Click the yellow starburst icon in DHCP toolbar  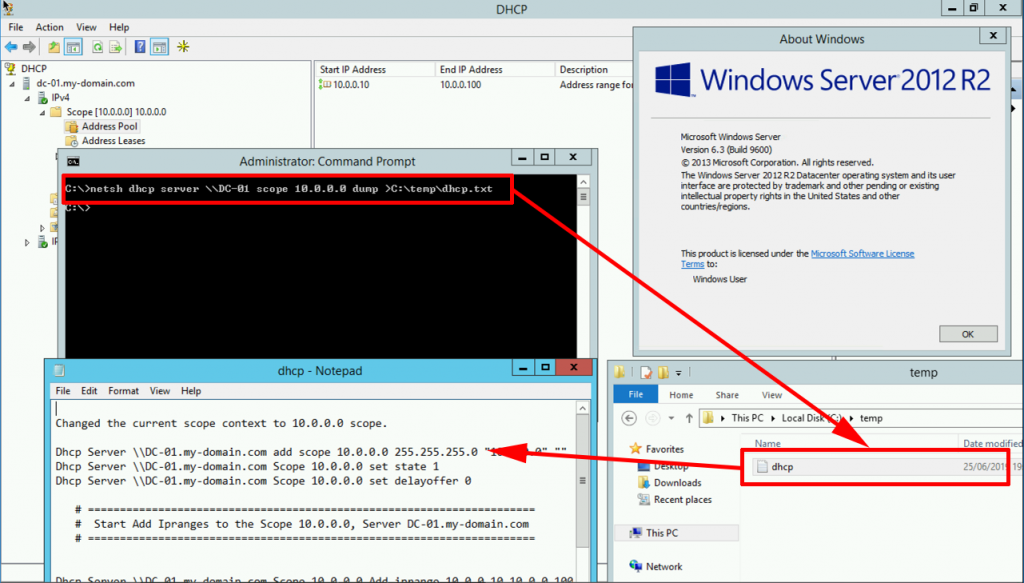tap(182, 46)
